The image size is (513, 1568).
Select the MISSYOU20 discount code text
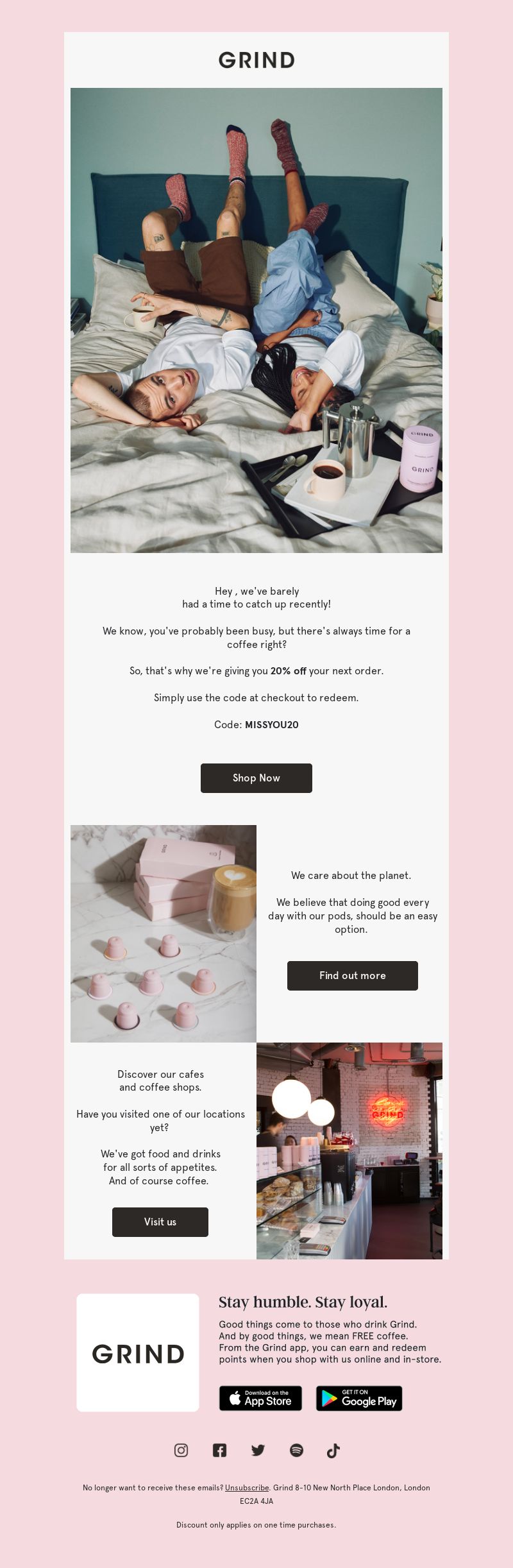(x=272, y=725)
